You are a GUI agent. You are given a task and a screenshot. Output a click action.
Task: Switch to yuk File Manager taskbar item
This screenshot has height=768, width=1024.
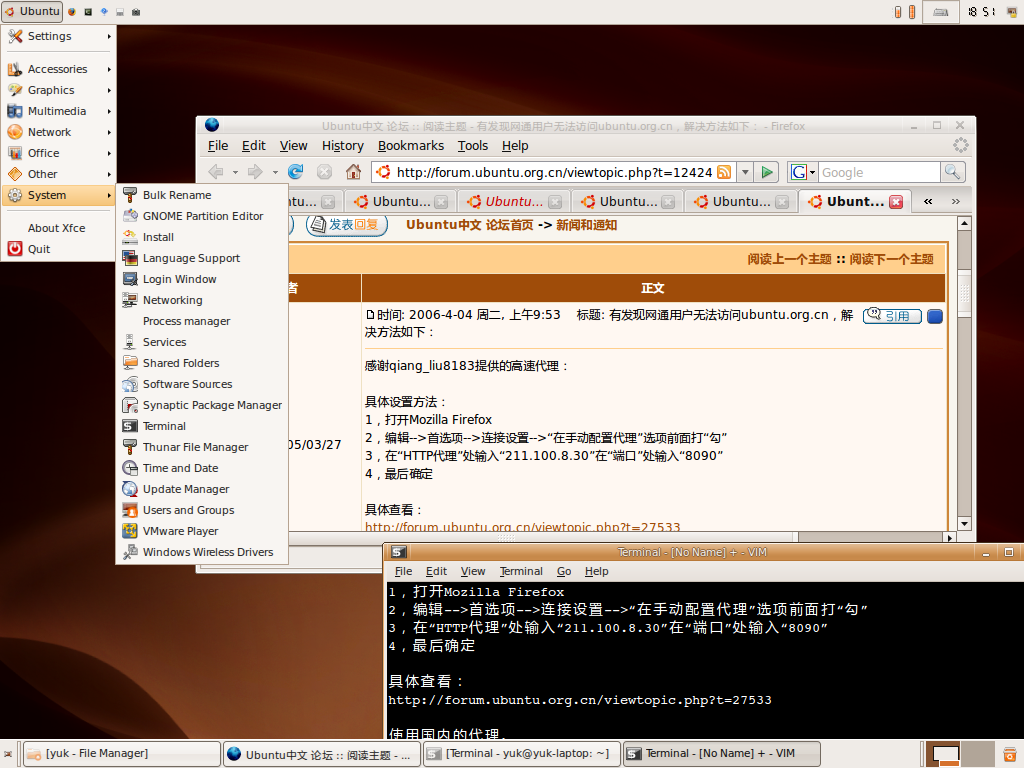coord(122,754)
